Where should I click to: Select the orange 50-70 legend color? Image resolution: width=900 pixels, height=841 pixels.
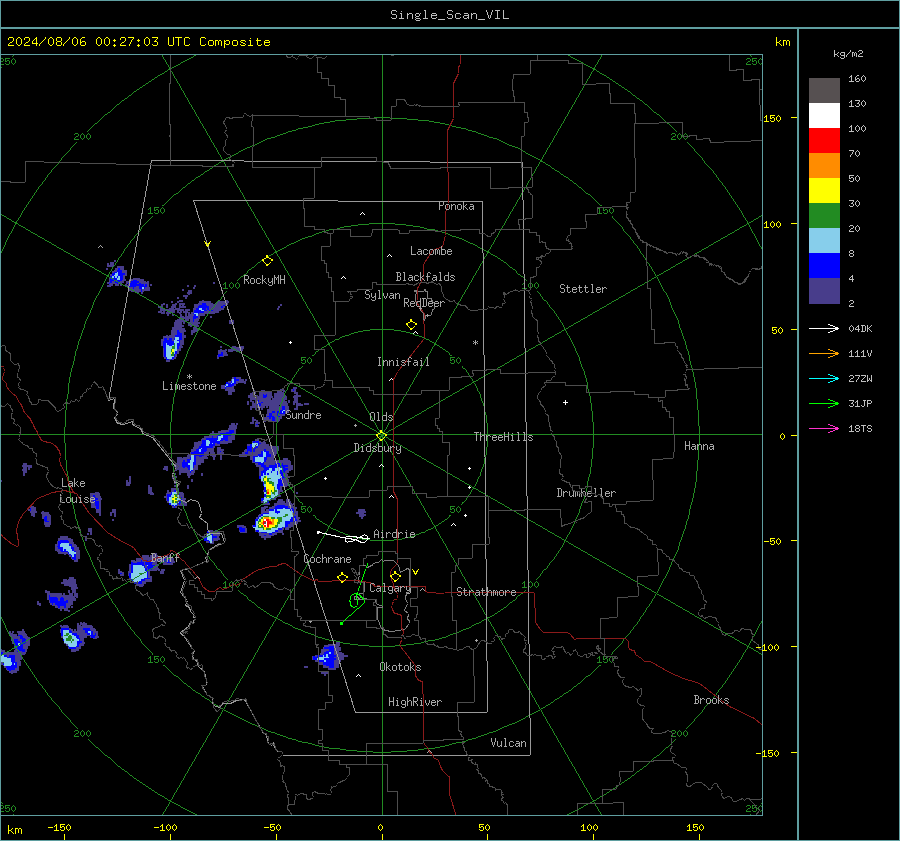[824, 165]
